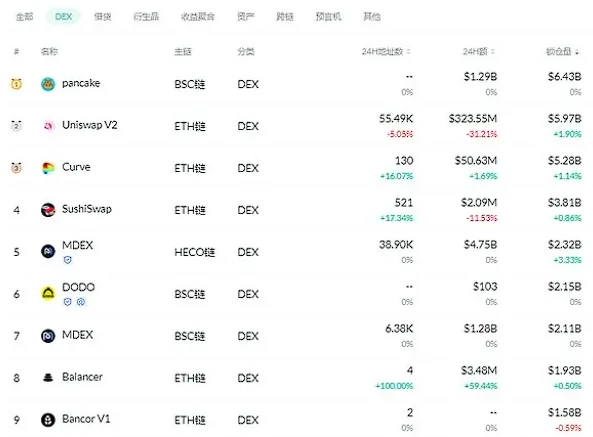Click the SushiSwap logo icon
This screenshot has height=437, width=593.
(x=48, y=210)
